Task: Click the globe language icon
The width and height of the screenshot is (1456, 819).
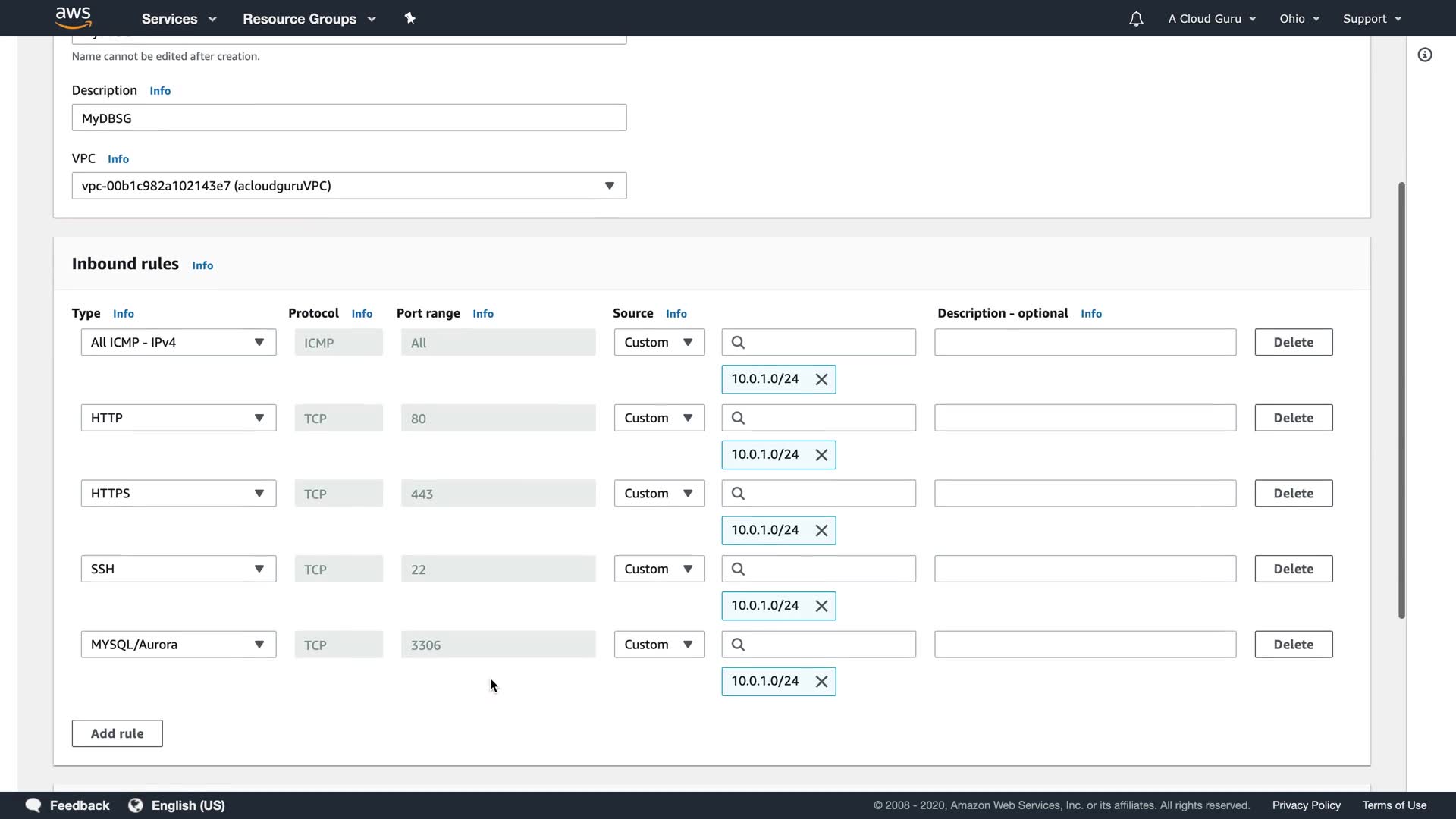Action: [136, 805]
